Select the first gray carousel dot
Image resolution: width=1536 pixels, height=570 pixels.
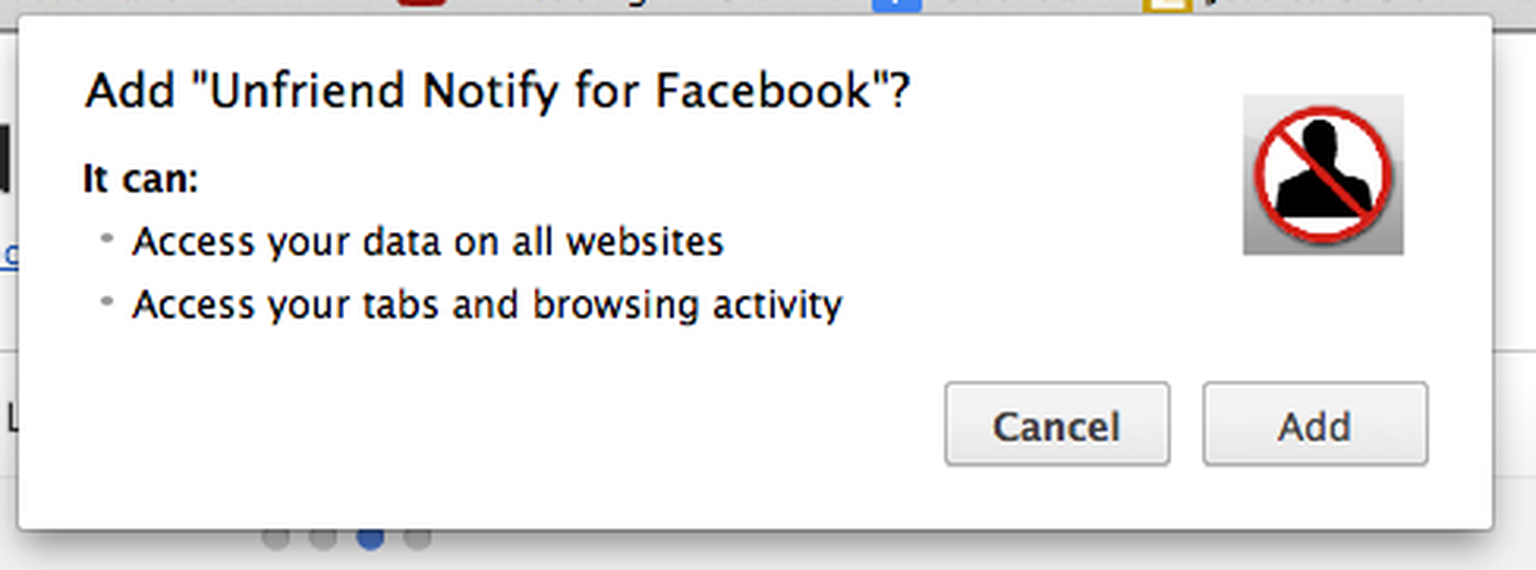[x=276, y=538]
